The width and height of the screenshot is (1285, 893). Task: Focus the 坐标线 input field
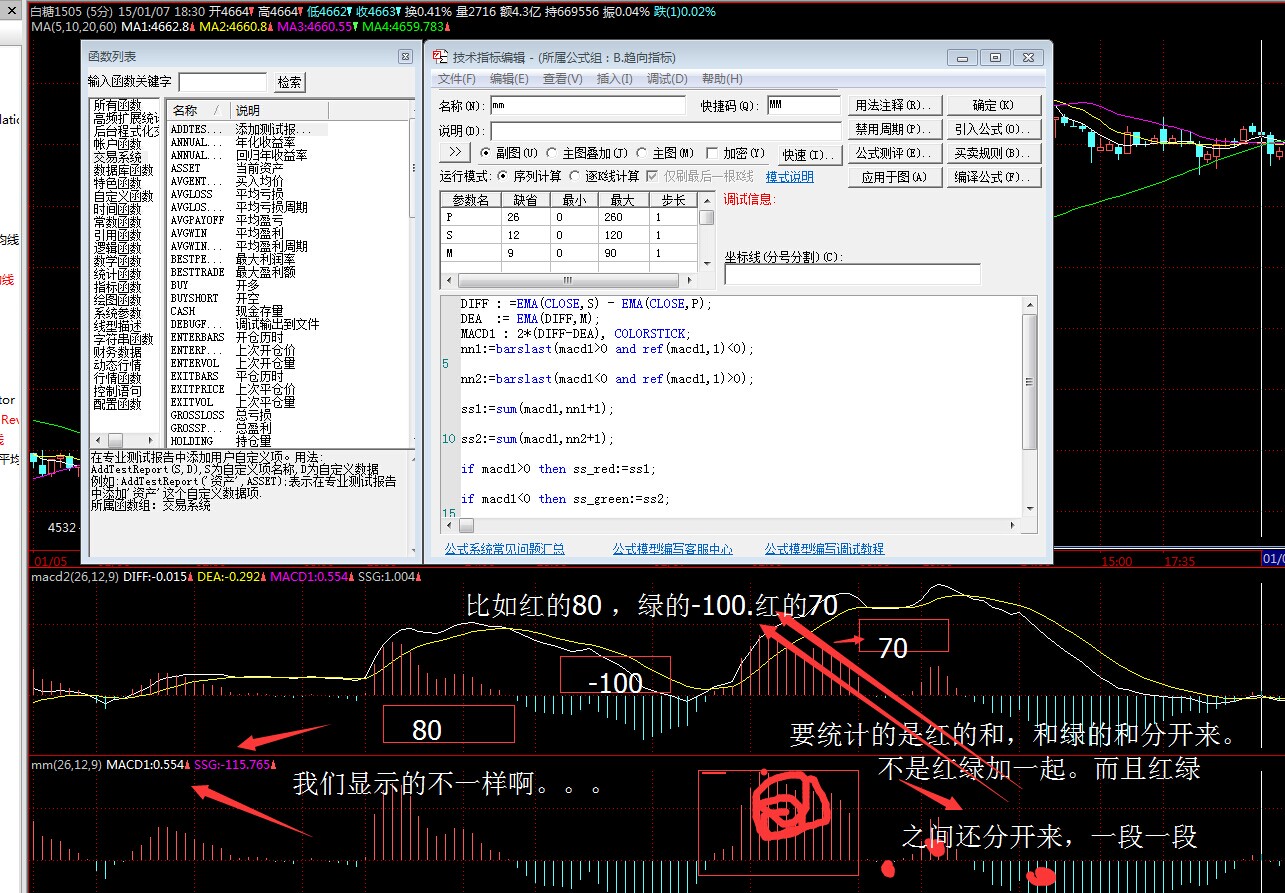coord(852,274)
